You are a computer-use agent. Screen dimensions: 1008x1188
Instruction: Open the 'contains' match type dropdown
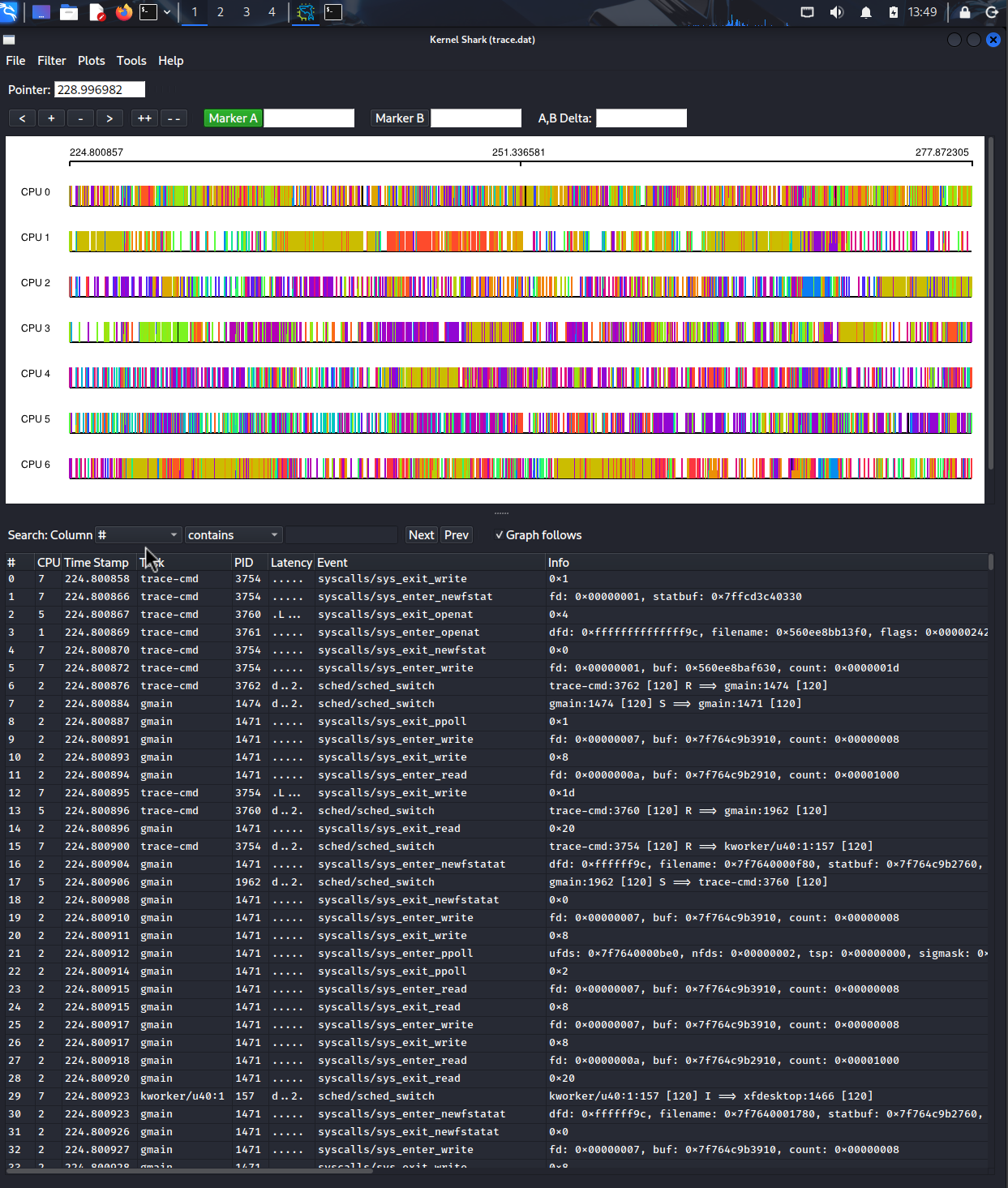pyautogui.click(x=234, y=535)
